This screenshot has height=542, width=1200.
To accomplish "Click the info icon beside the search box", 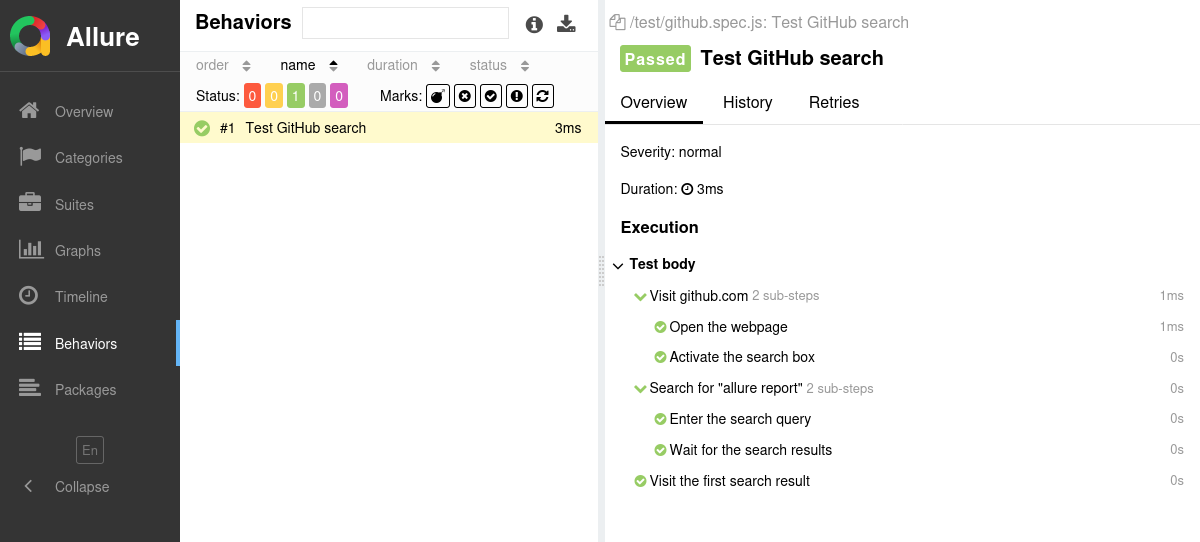I will point(534,24).
